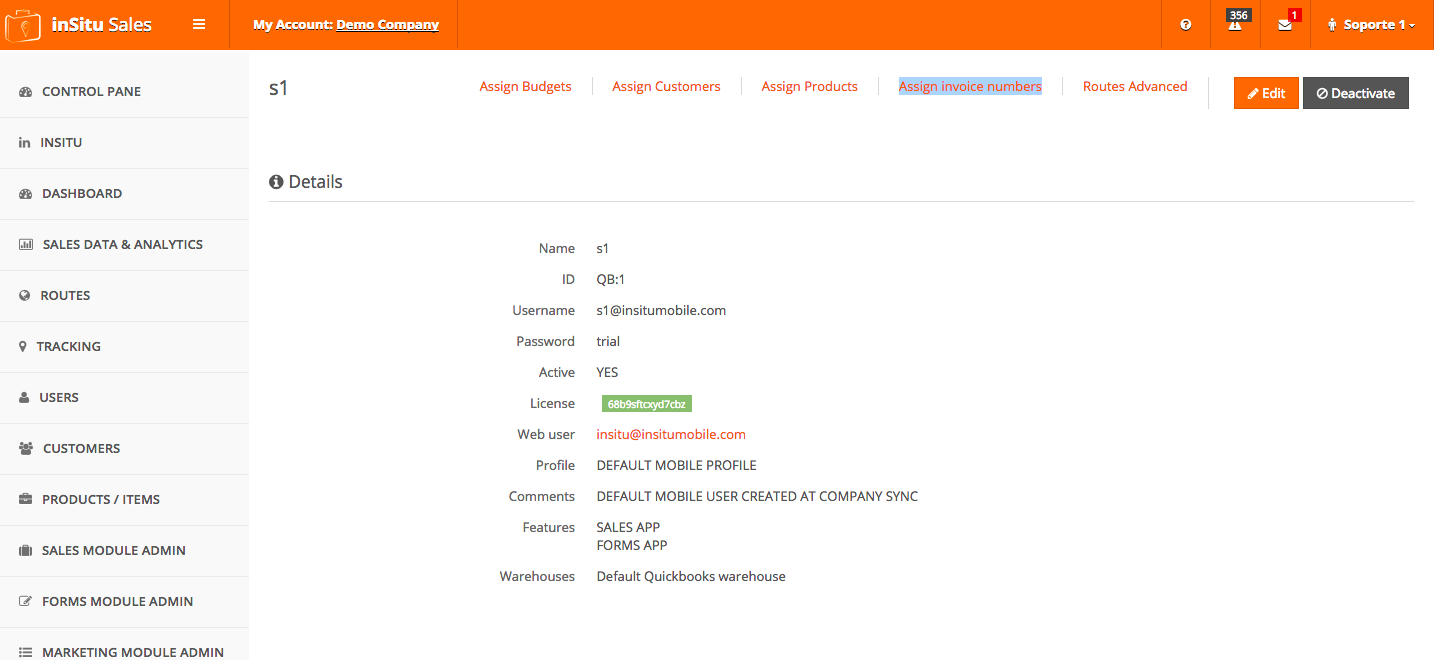Go to Assign Customers
Image resolution: width=1434 pixels, height=660 pixels.
click(x=666, y=87)
